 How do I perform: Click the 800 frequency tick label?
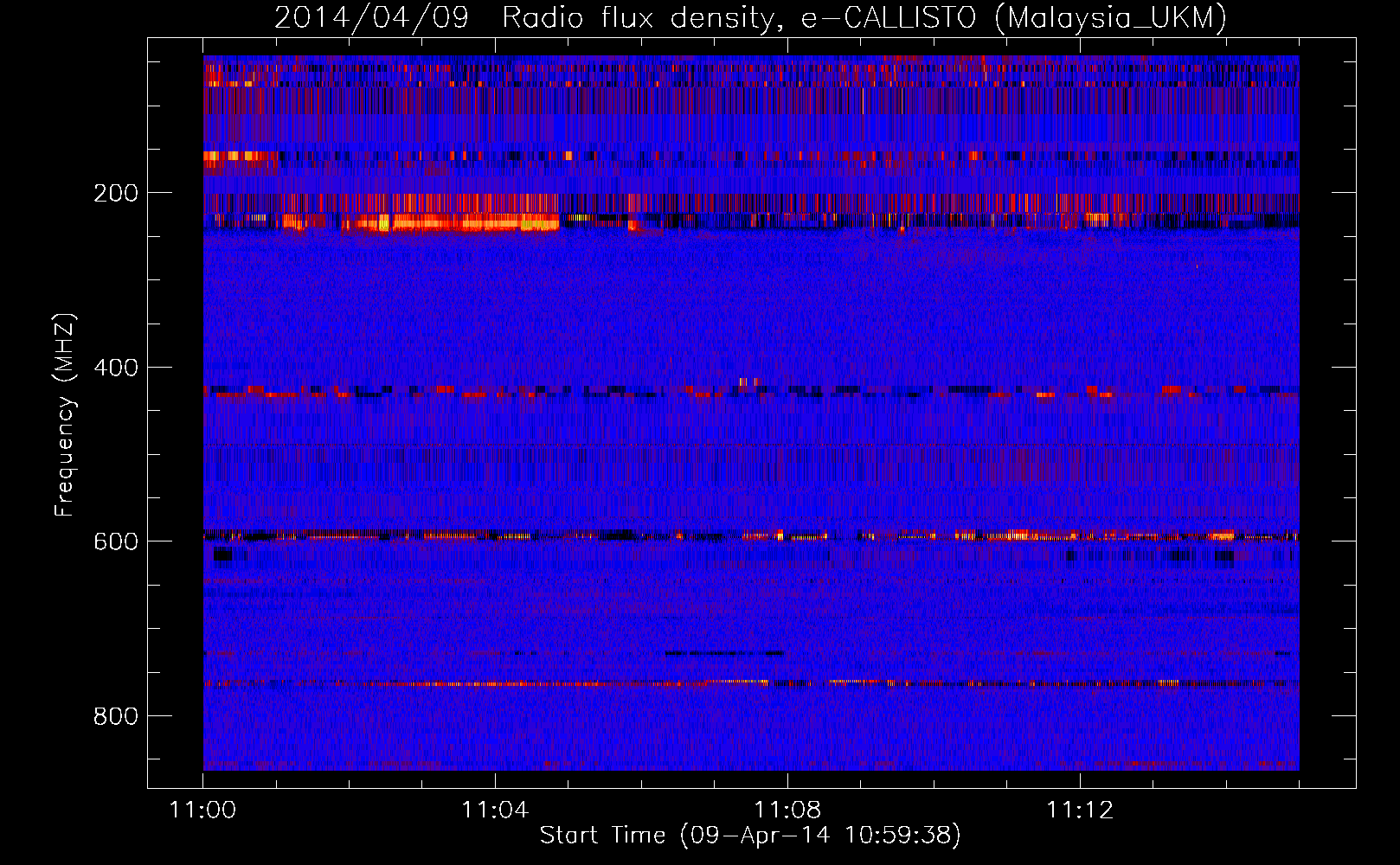click(116, 716)
